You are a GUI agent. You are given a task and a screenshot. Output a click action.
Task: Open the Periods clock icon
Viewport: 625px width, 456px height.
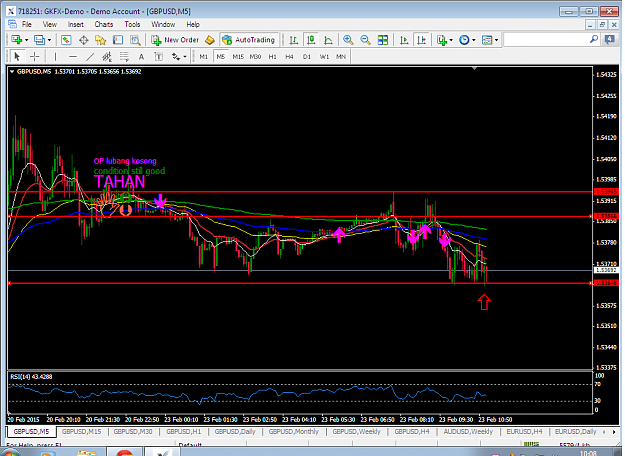tap(464, 40)
